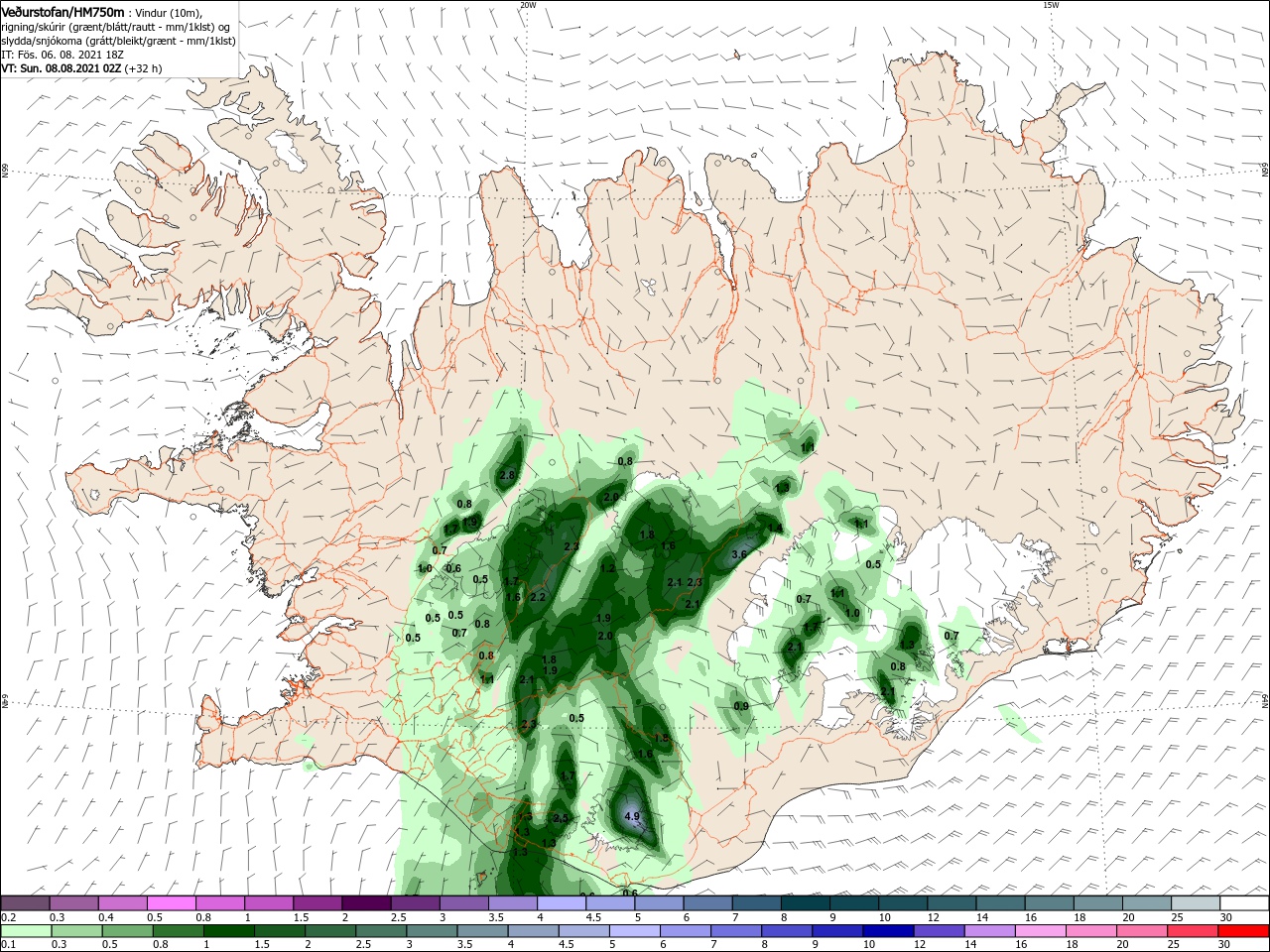1270x952 pixels.
Task: Pick the darkest purple snow swatch between 2 and 2.5
Action: click(x=366, y=903)
